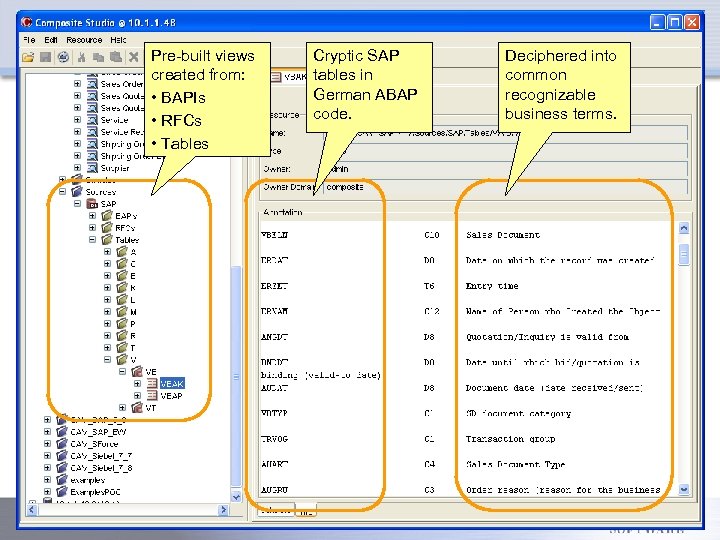Select the highlighted VBAK table
Screen dimensions: 720x540
[172, 383]
